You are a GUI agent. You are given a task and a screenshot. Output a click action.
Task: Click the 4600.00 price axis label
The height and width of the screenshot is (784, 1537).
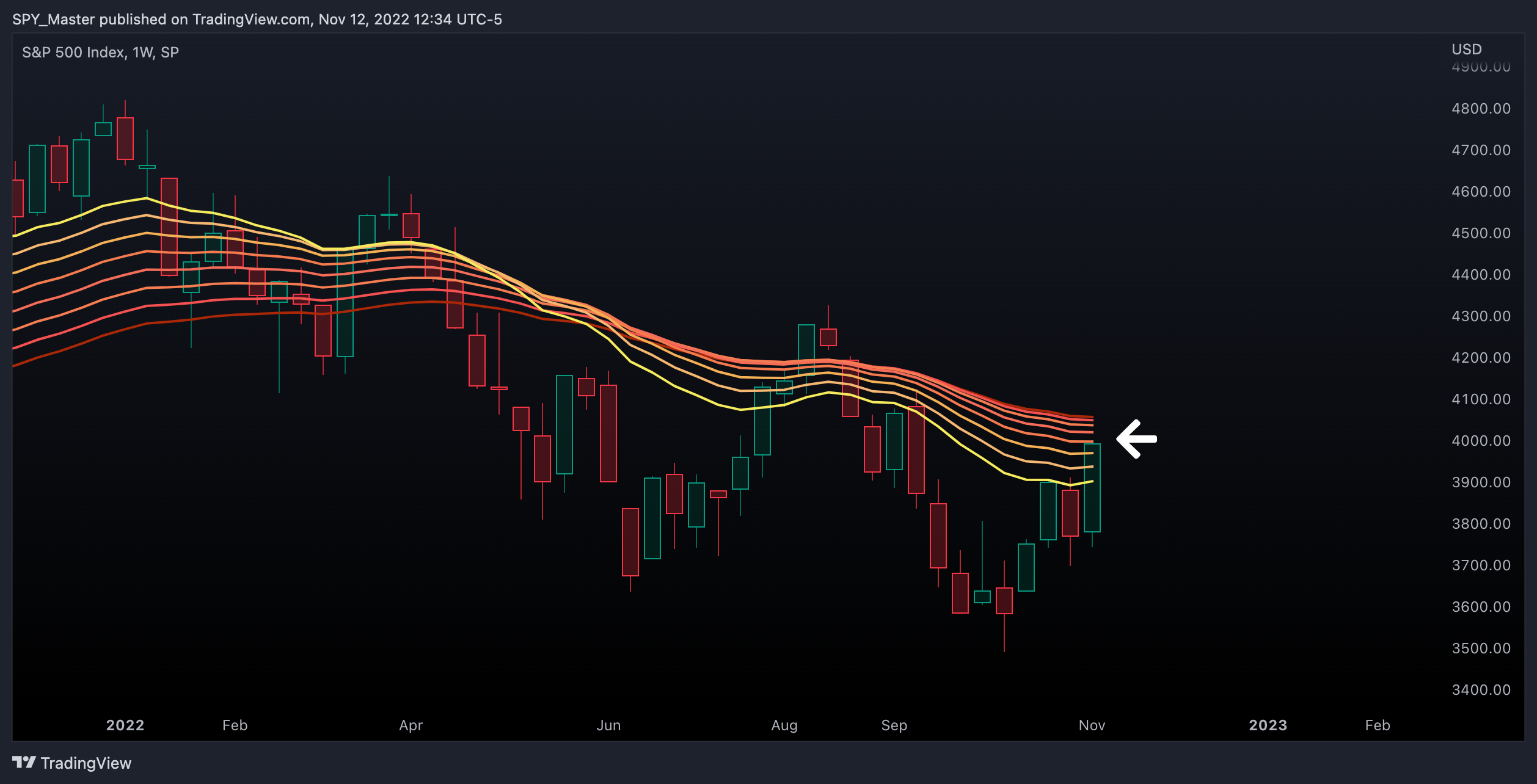pos(1481,192)
